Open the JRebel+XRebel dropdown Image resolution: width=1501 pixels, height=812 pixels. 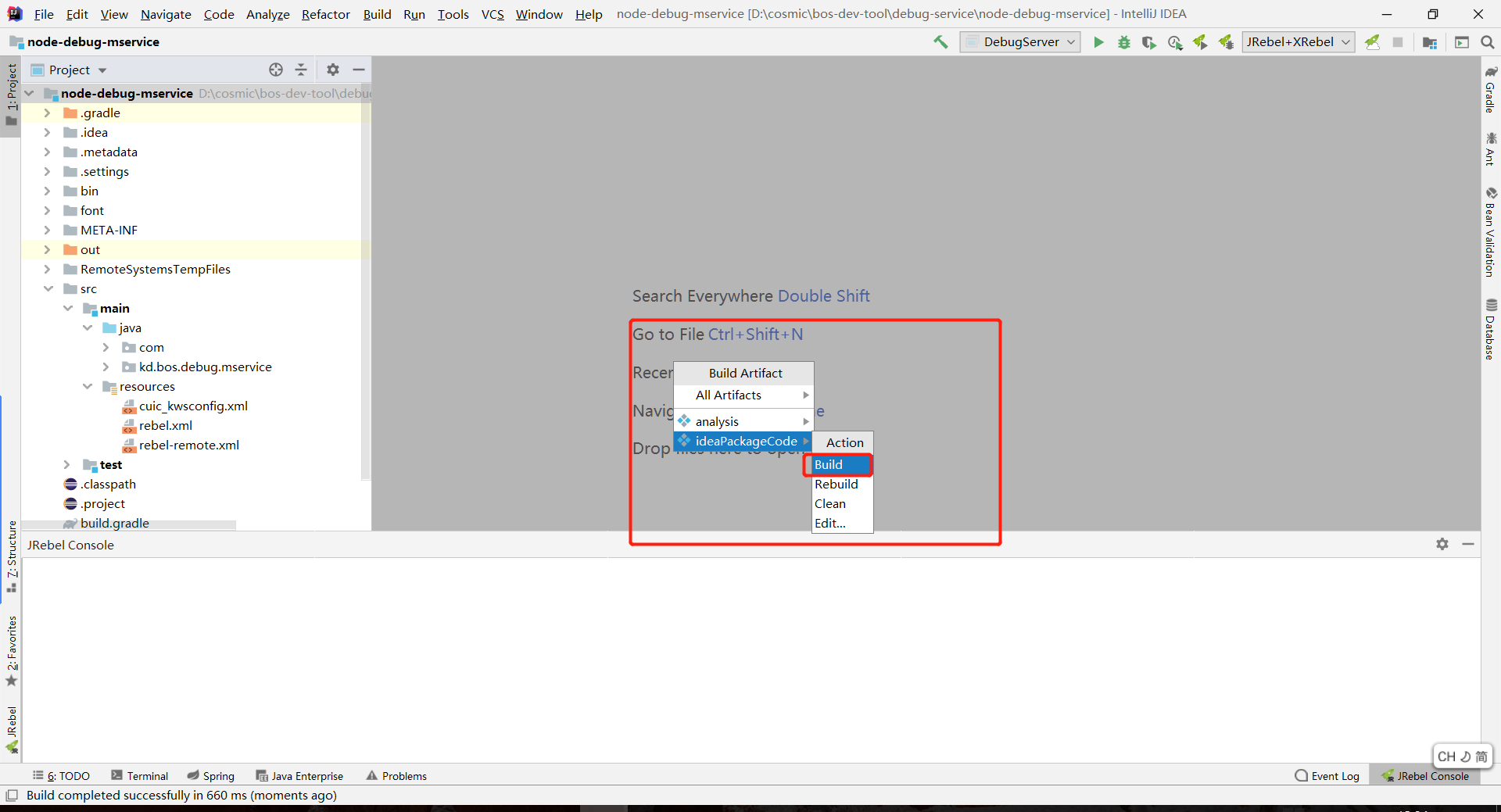[1298, 42]
